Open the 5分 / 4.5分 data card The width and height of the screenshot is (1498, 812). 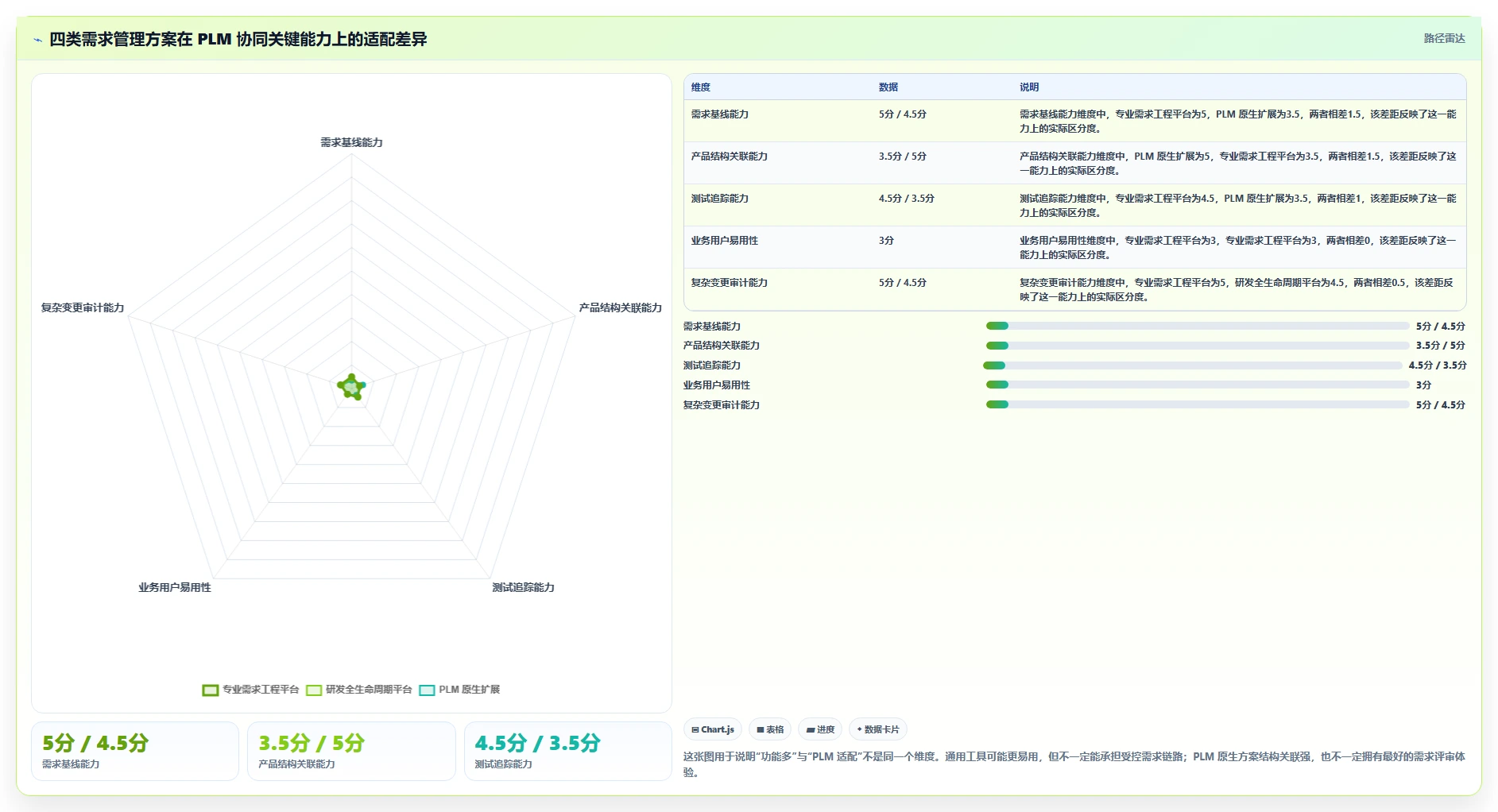pyautogui.click(x=135, y=751)
